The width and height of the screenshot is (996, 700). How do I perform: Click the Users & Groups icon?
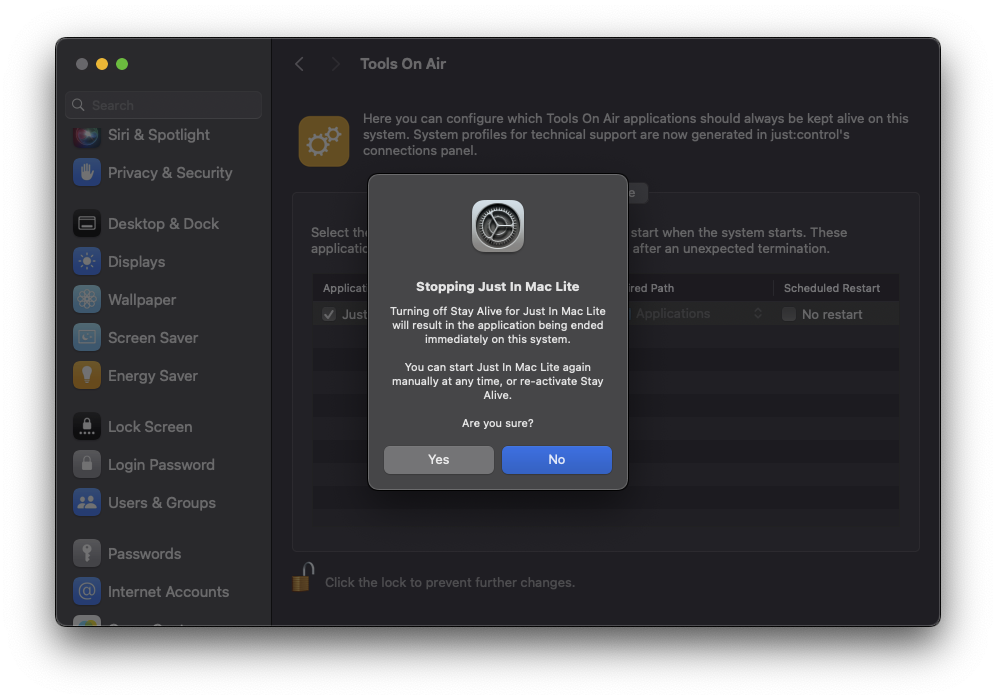(x=87, y=503)
